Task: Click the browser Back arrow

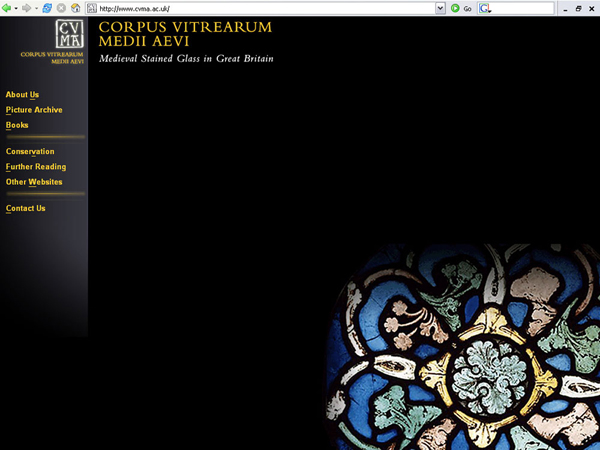Action: tap(7, 8)
